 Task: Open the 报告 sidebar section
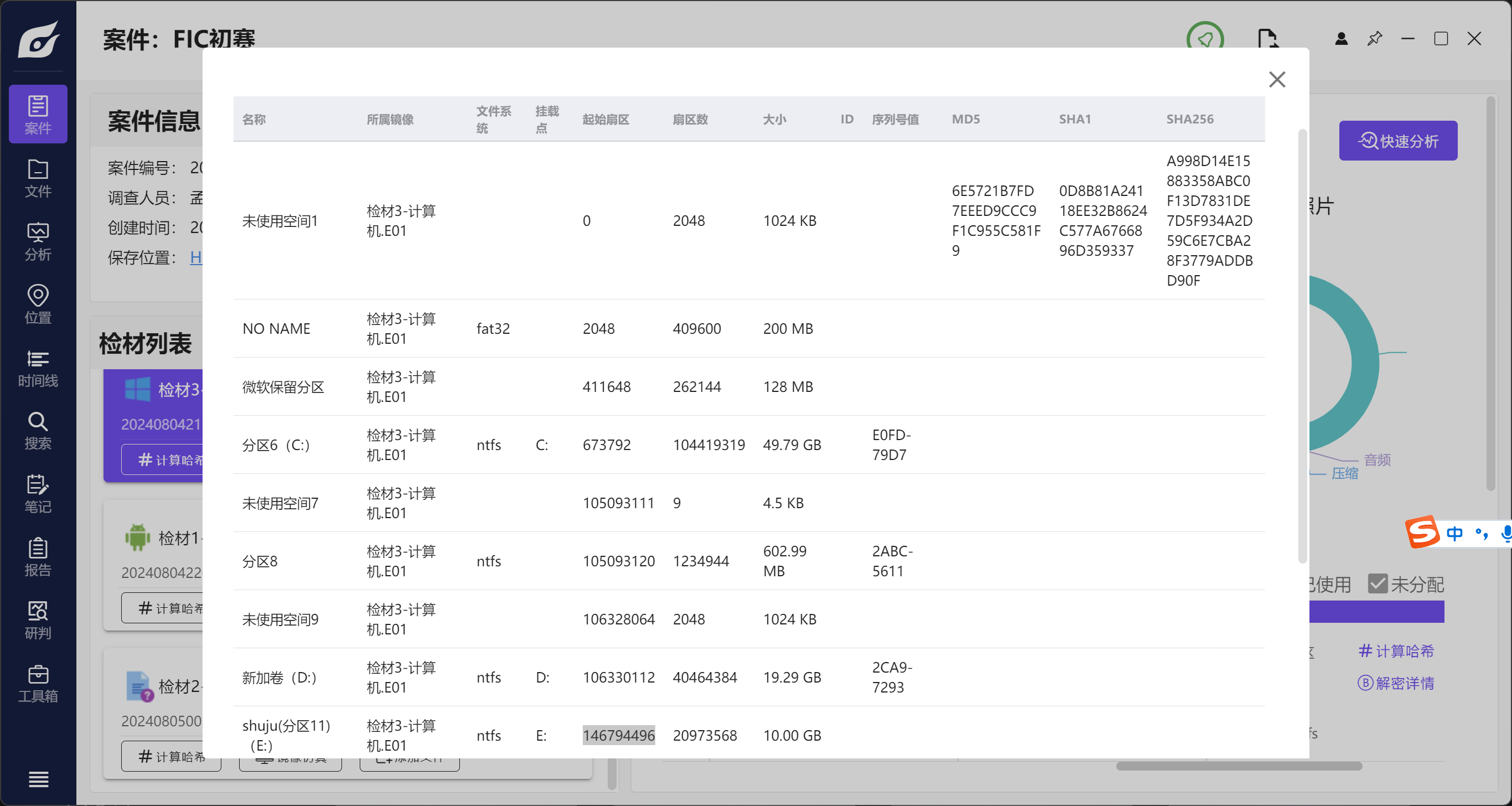click(x=38, y=557)
